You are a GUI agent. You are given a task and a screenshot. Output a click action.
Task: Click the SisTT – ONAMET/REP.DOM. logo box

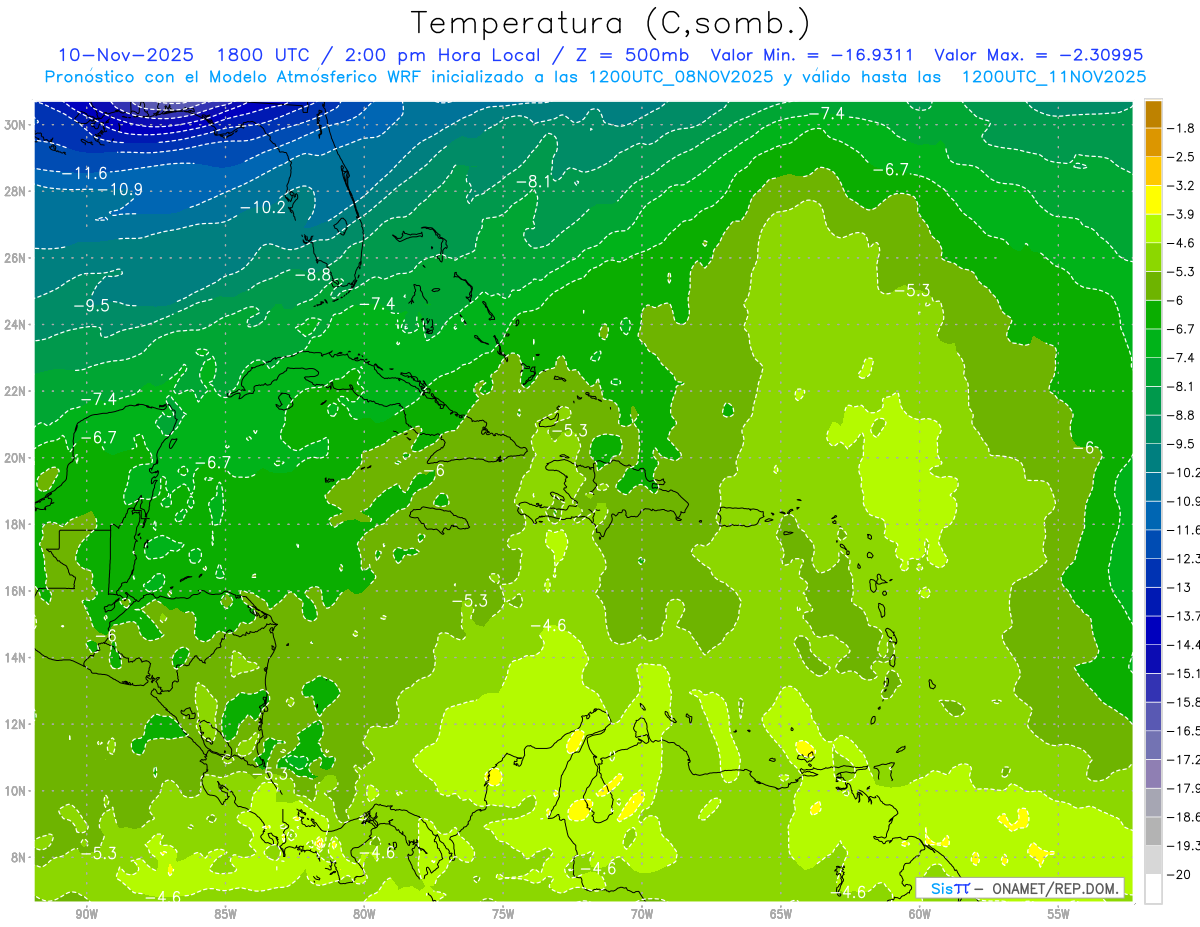(1020, 888)
